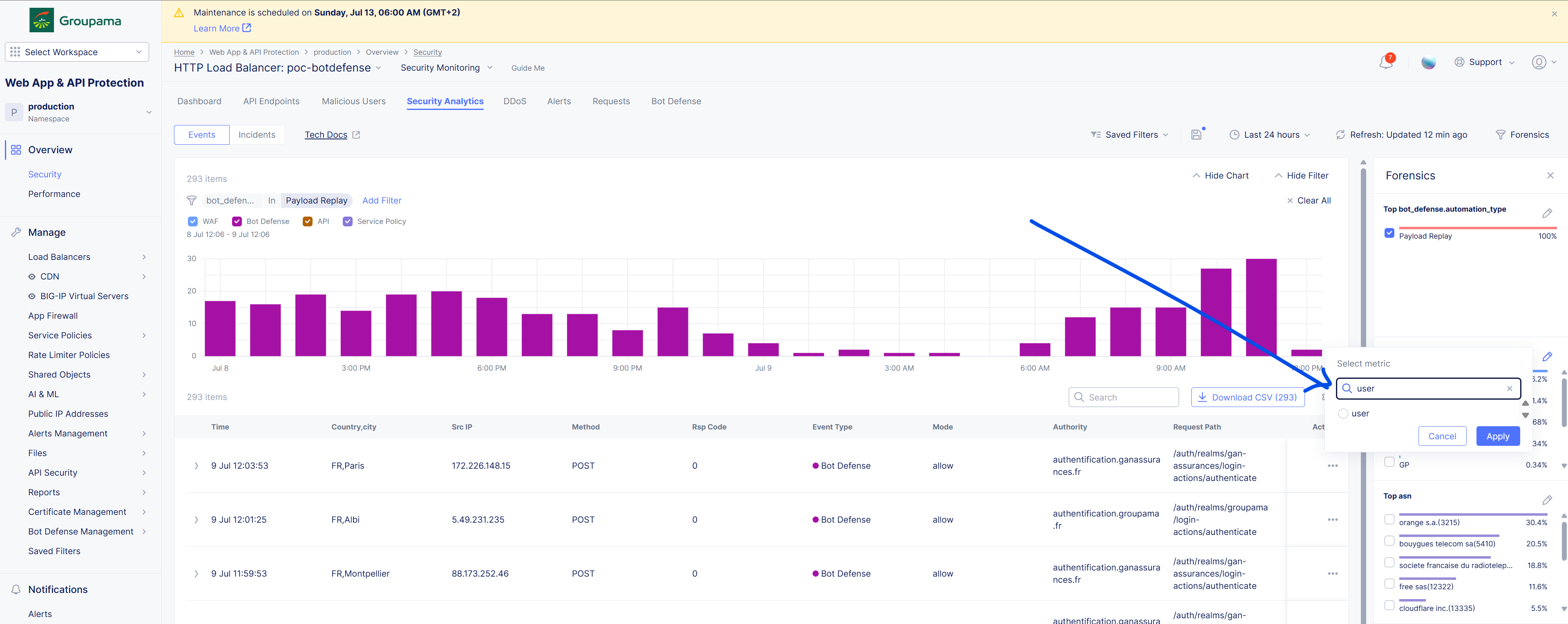Click the user account avatar icon

pos(1539,62)
